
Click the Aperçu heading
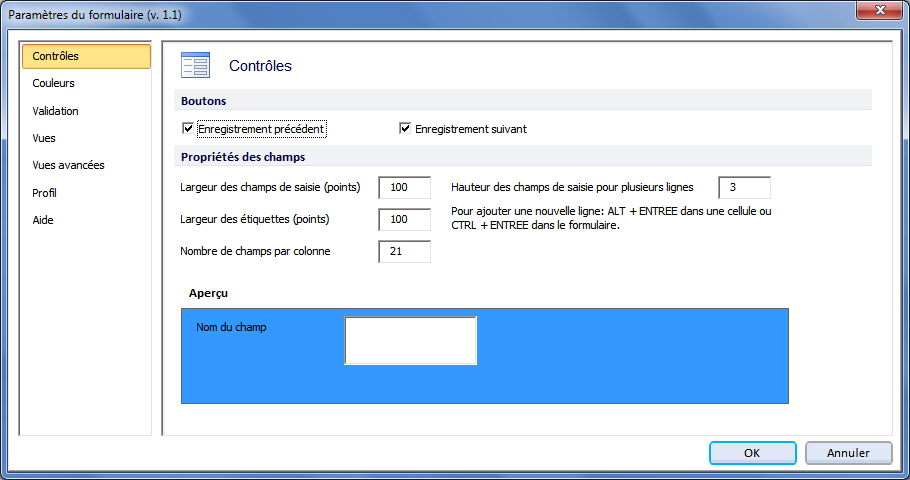click(208, 293)
